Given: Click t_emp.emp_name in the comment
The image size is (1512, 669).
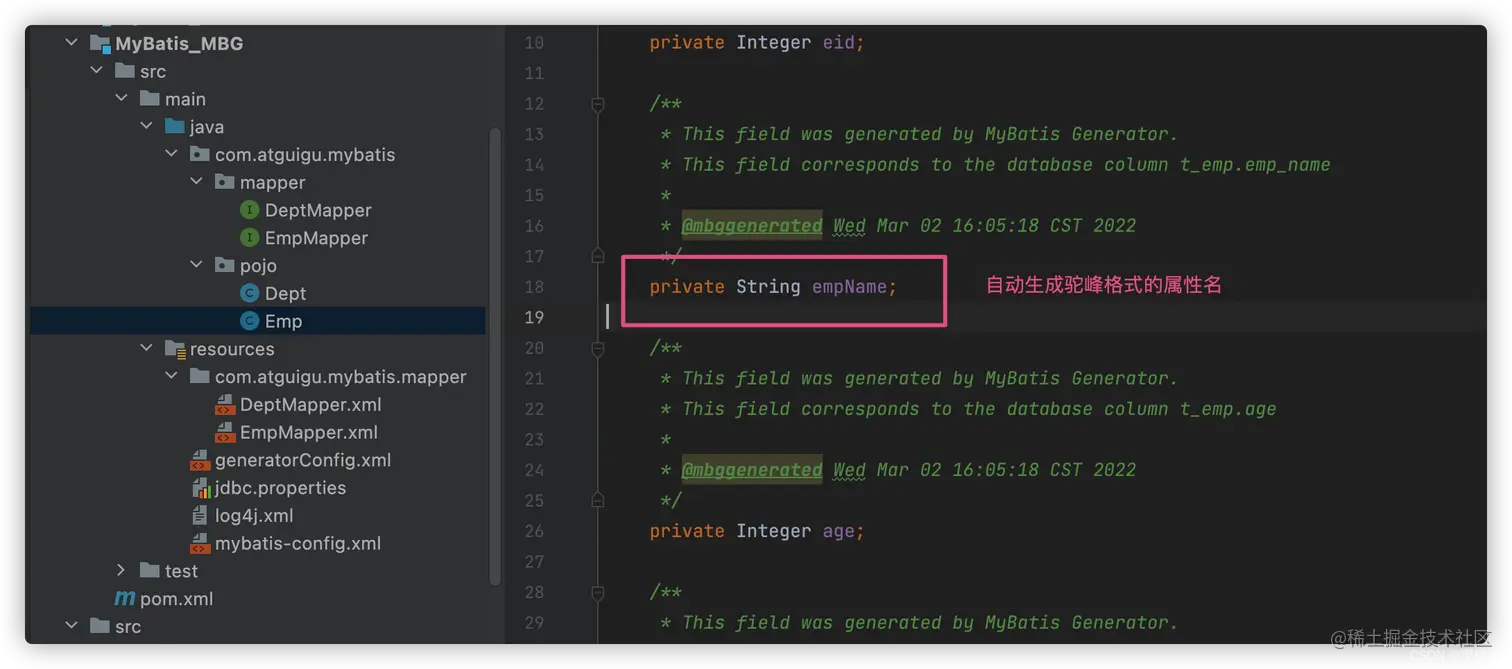Looking at the screenshot, I should (x=1255, y=165).
